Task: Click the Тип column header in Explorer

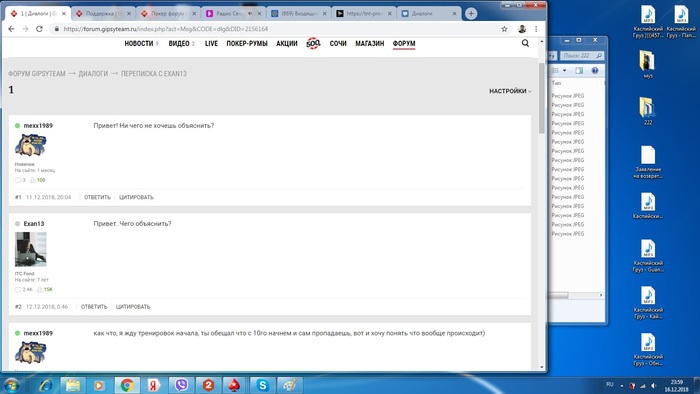Action: pyautogui.click(x=556, y=83)
